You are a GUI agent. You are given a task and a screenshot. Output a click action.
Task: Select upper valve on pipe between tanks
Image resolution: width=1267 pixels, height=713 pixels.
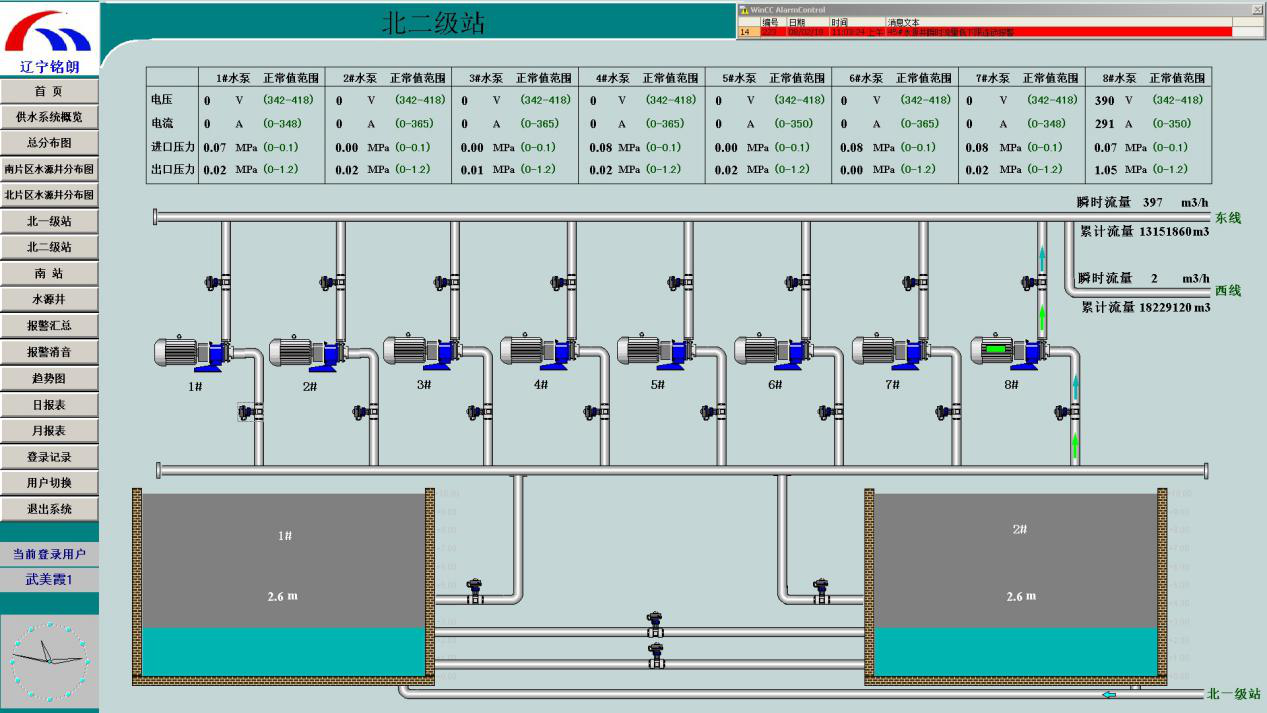tap(655, 624)
